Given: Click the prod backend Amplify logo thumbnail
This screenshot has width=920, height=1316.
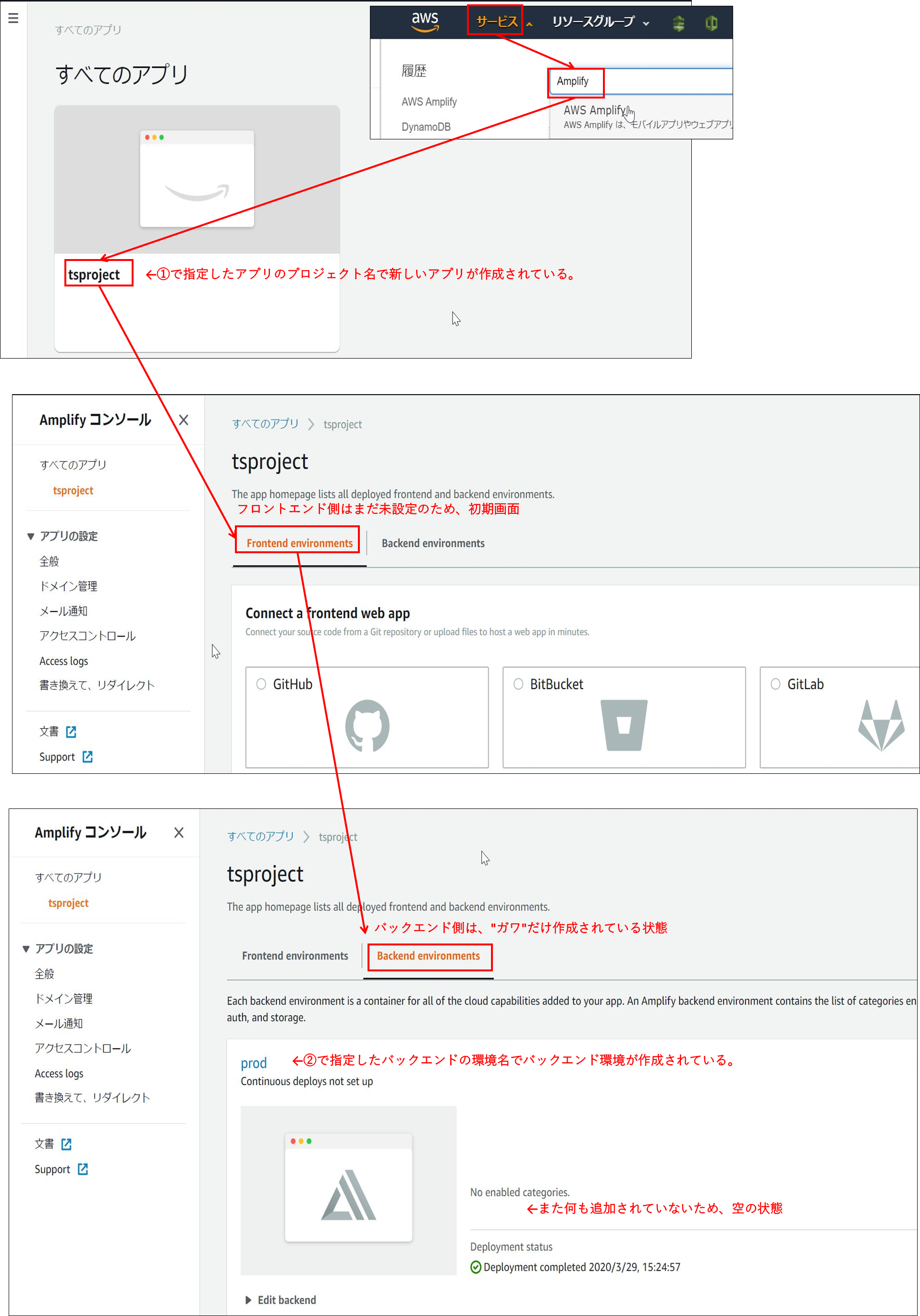Looking at the screenshot, I should [x=348, y=1191].
